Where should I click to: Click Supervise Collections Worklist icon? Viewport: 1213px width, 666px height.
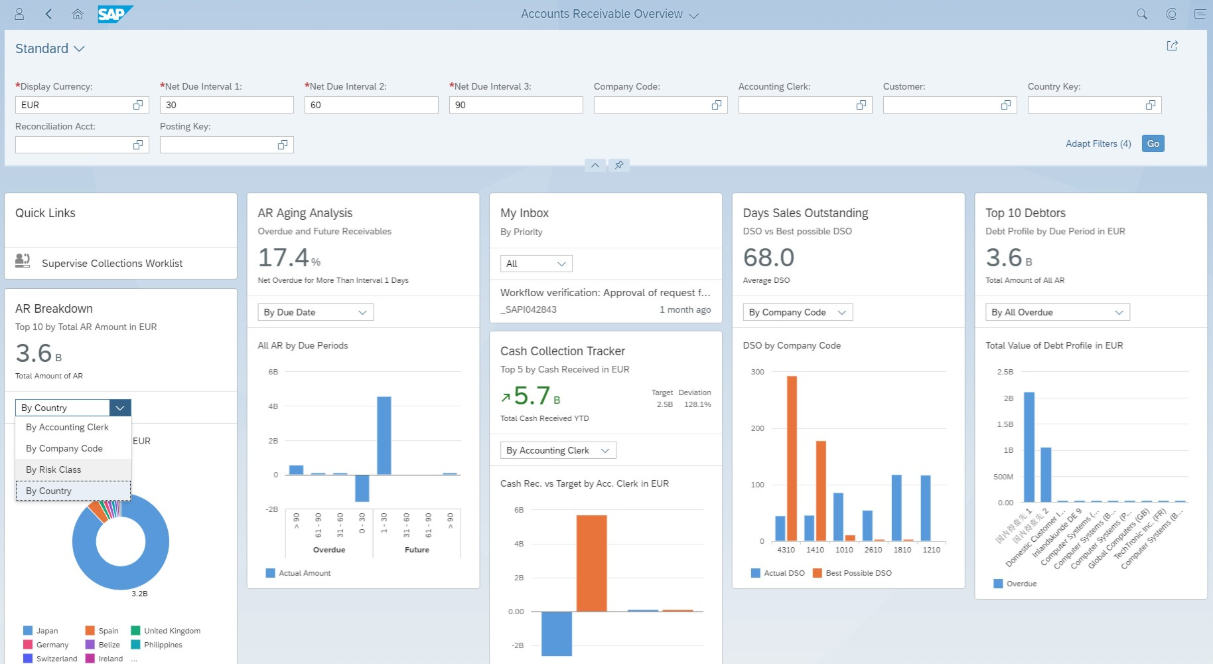coord(22,262)
